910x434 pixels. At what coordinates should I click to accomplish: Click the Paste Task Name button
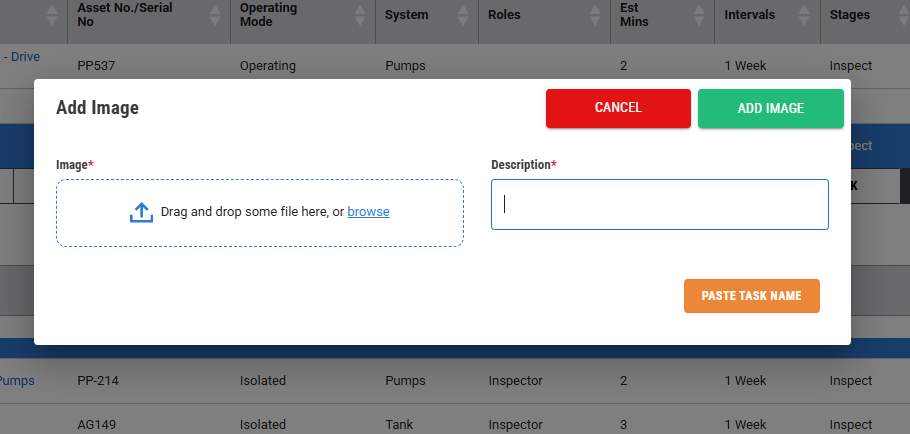coord(751,296)
